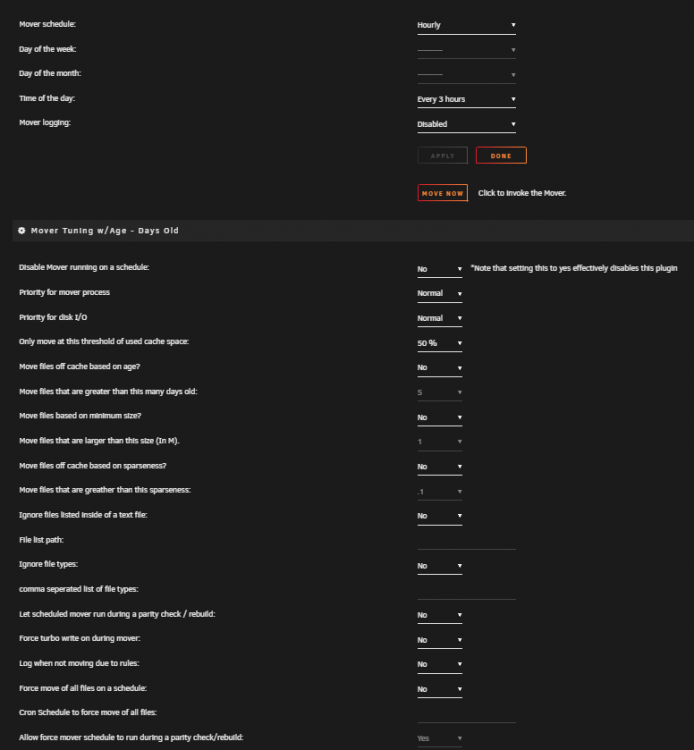
Task: Click the Apply button
Action: point(442,155)
